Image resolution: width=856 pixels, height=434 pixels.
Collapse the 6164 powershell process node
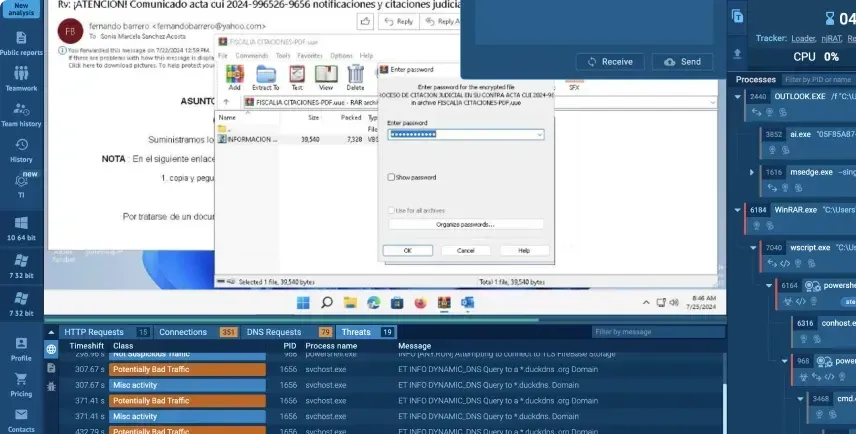769,286
